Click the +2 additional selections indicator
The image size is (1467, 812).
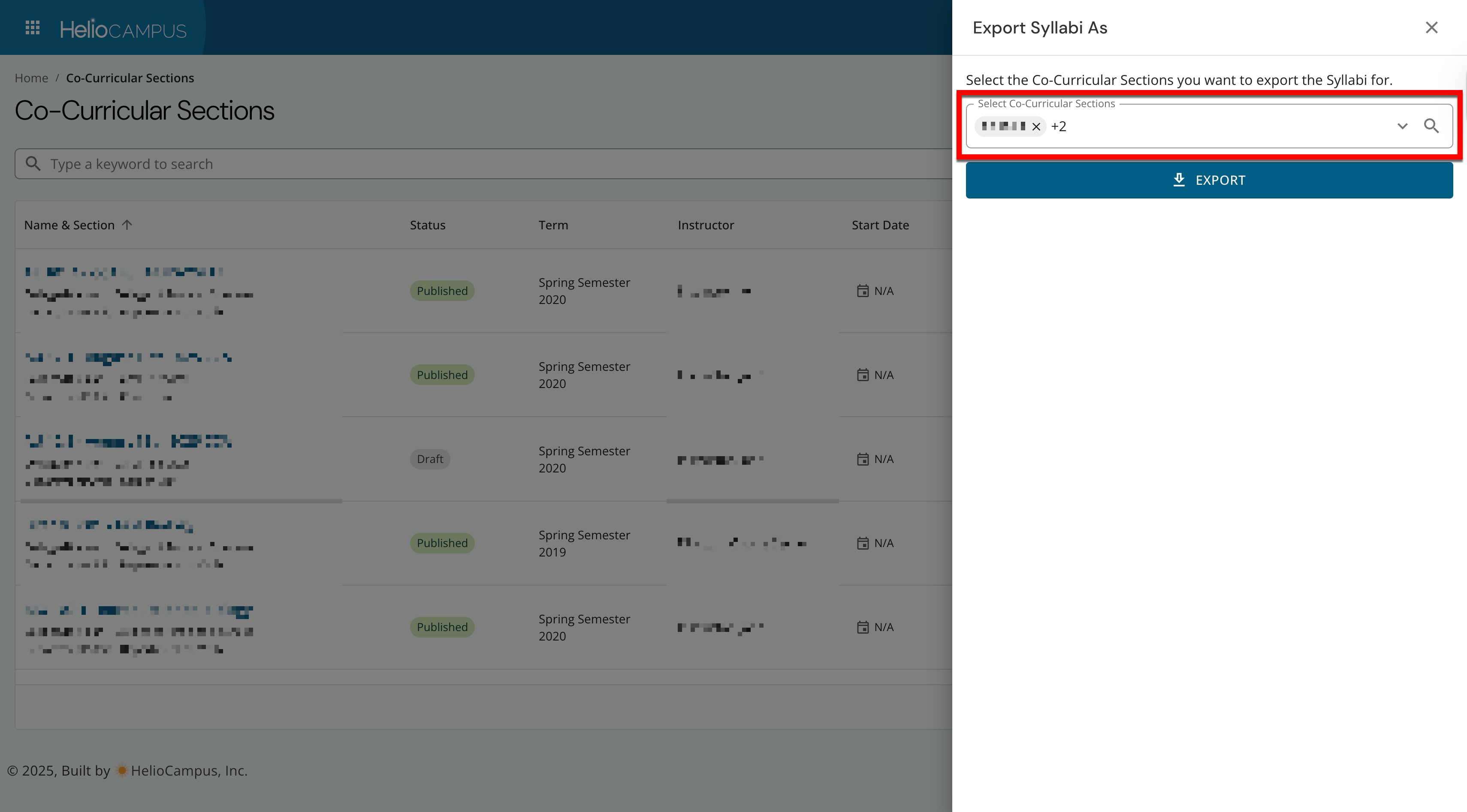pos(1059,126)
